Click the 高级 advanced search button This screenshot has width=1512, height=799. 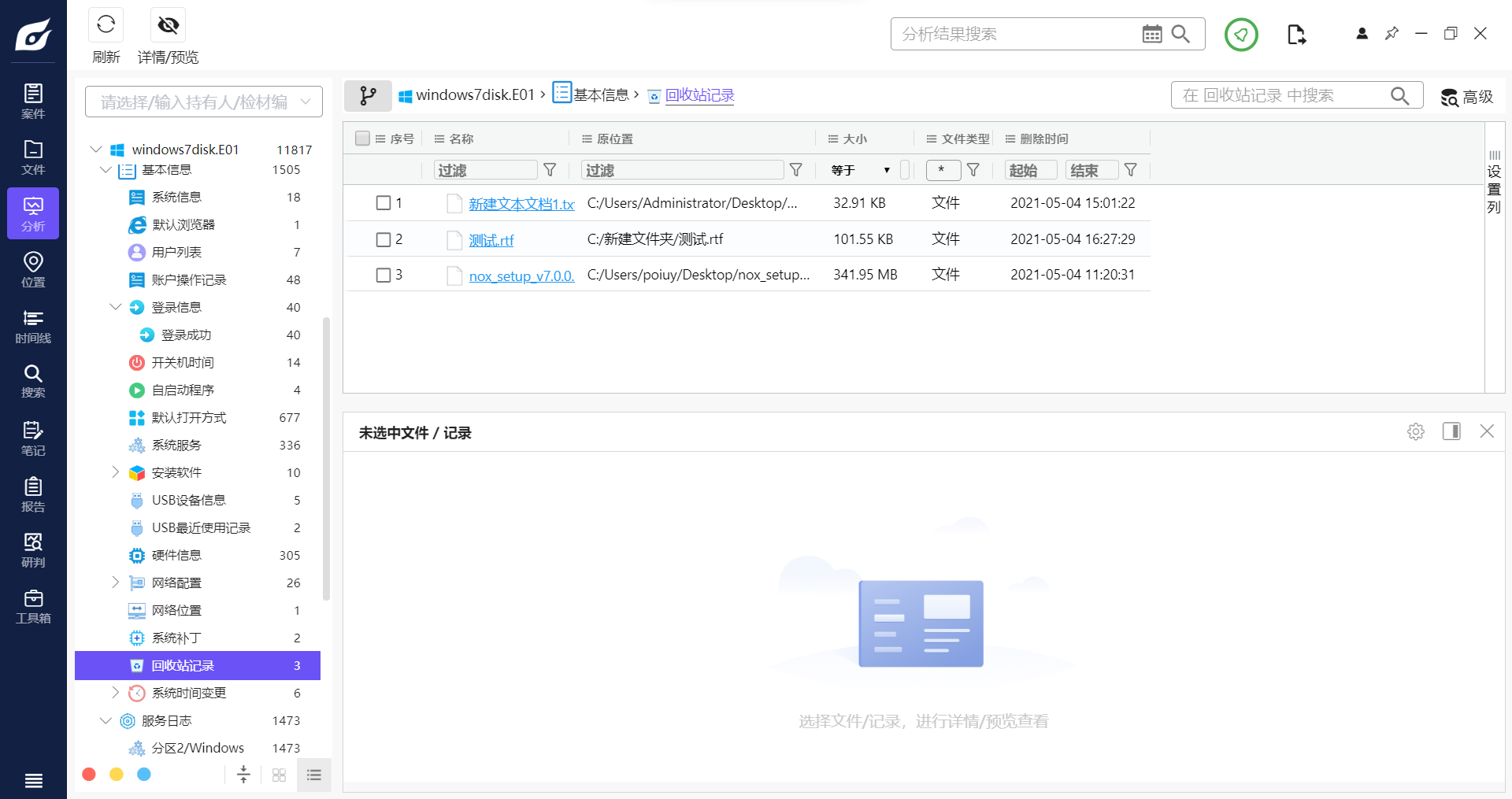coord(1466,97)
